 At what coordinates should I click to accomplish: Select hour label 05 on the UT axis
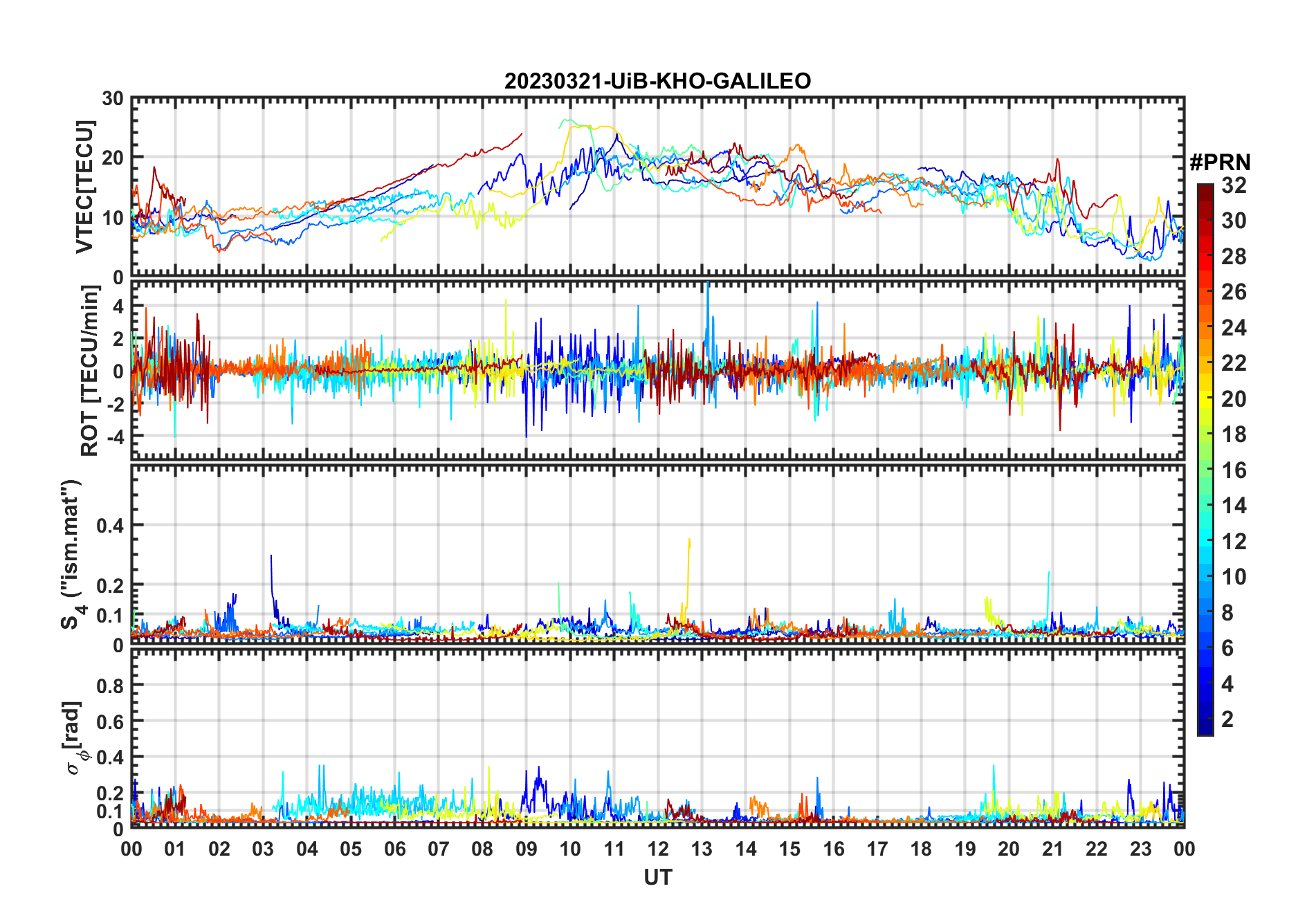point(351,849)
